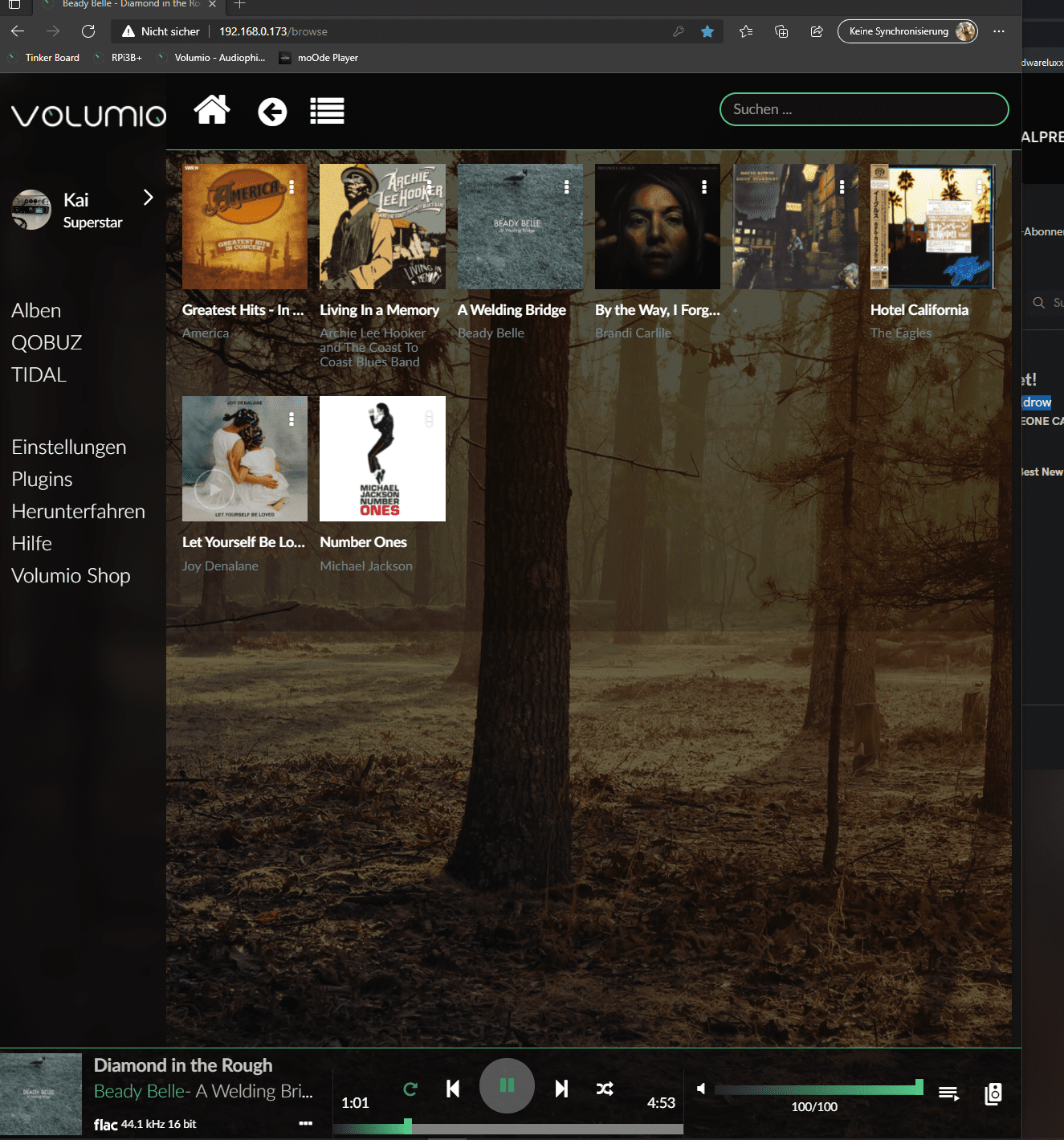Open three-dot menu on By the Way album

point(704,186)
